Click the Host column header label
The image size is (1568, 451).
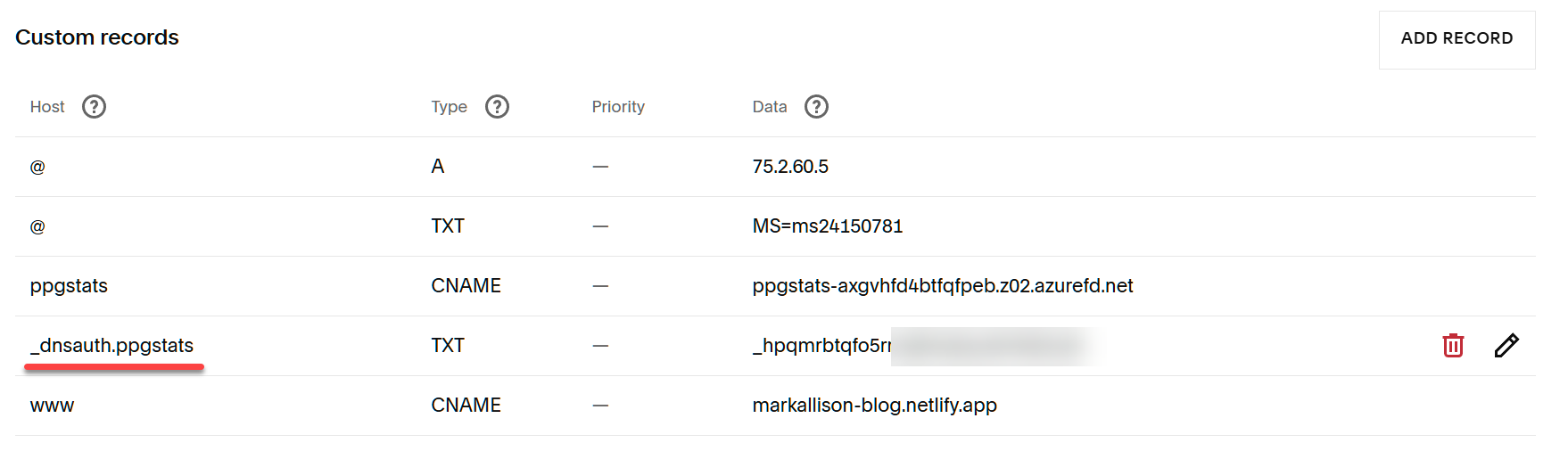[47, 107]
